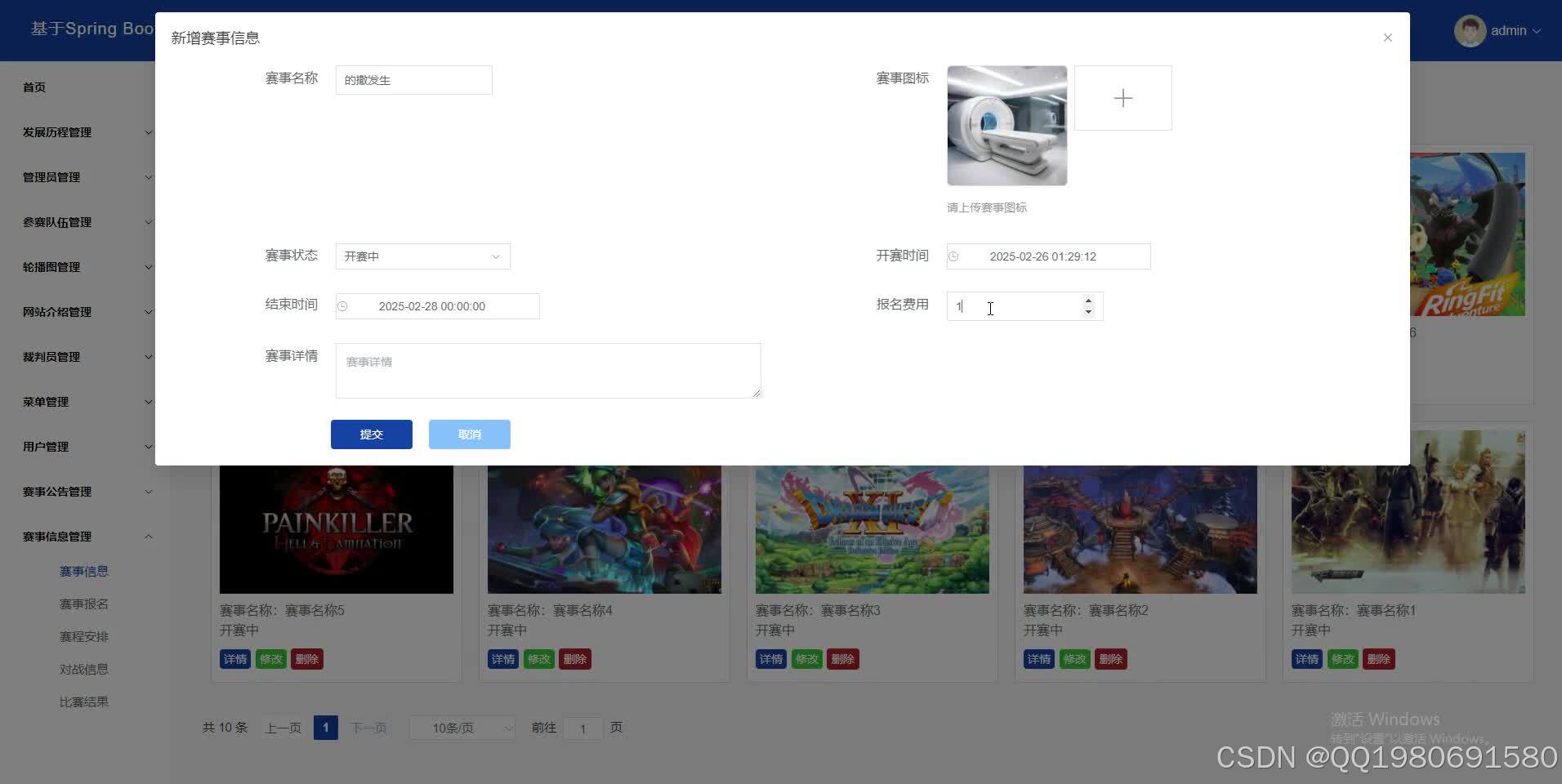Increment 报名费用 with the up arrow
This screenshot has height=784, width=1562.
click(x=1088, y=301)
